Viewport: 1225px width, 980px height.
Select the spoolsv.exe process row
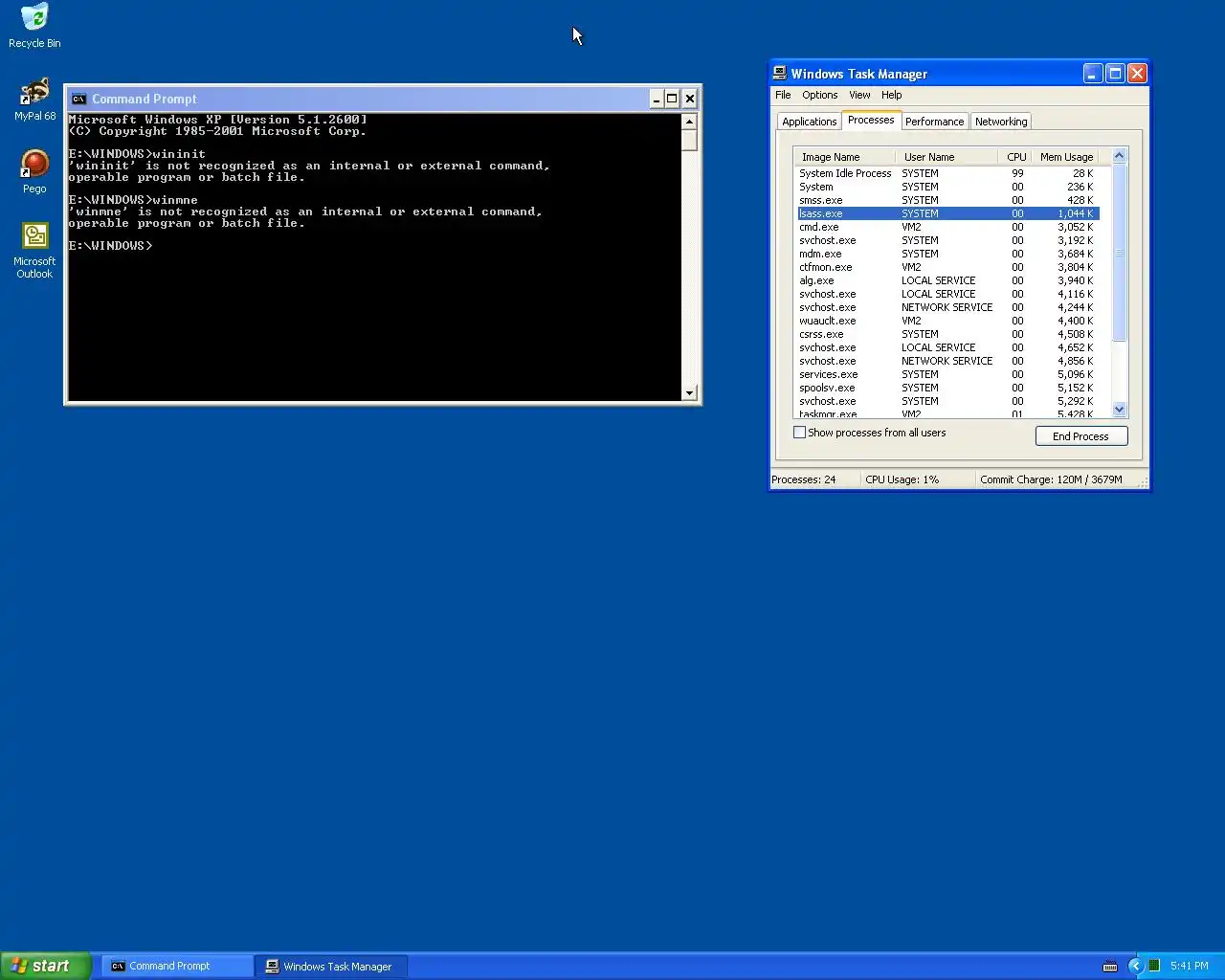(x=947, y=388)
